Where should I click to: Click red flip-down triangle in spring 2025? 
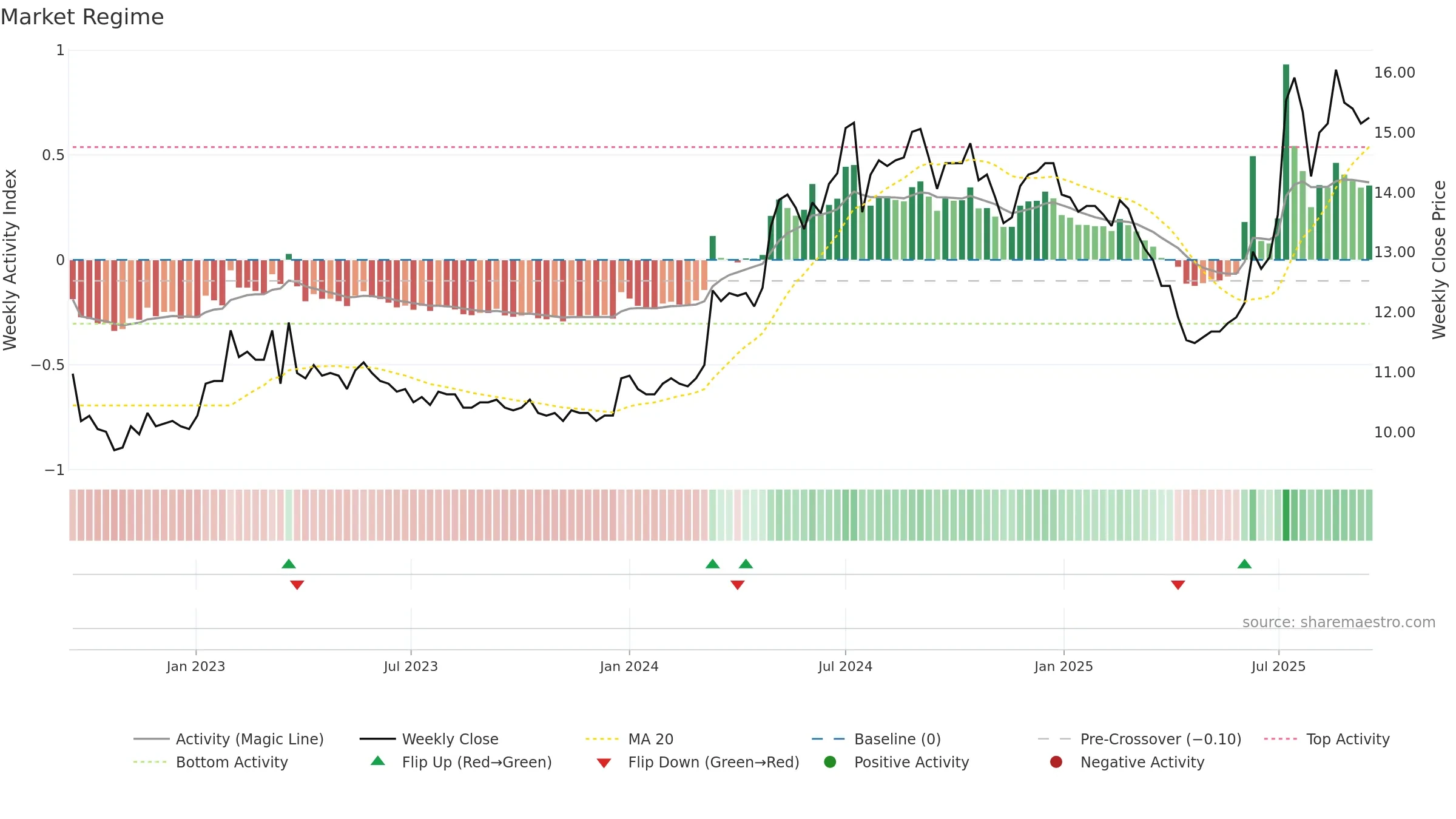[x=1178, y=585]
